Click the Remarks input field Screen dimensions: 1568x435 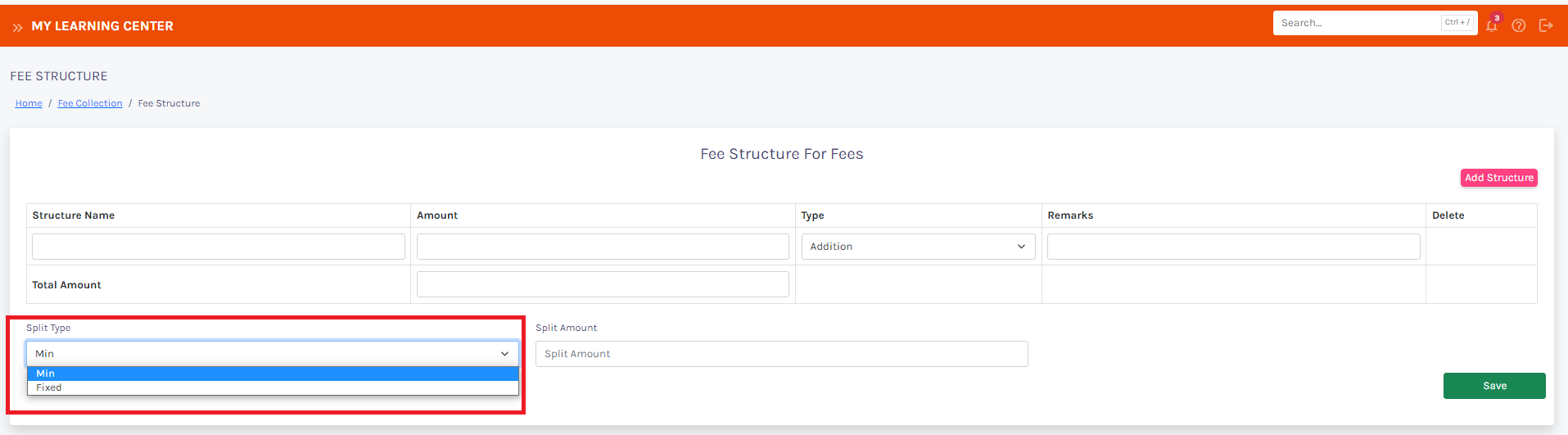1233,247
